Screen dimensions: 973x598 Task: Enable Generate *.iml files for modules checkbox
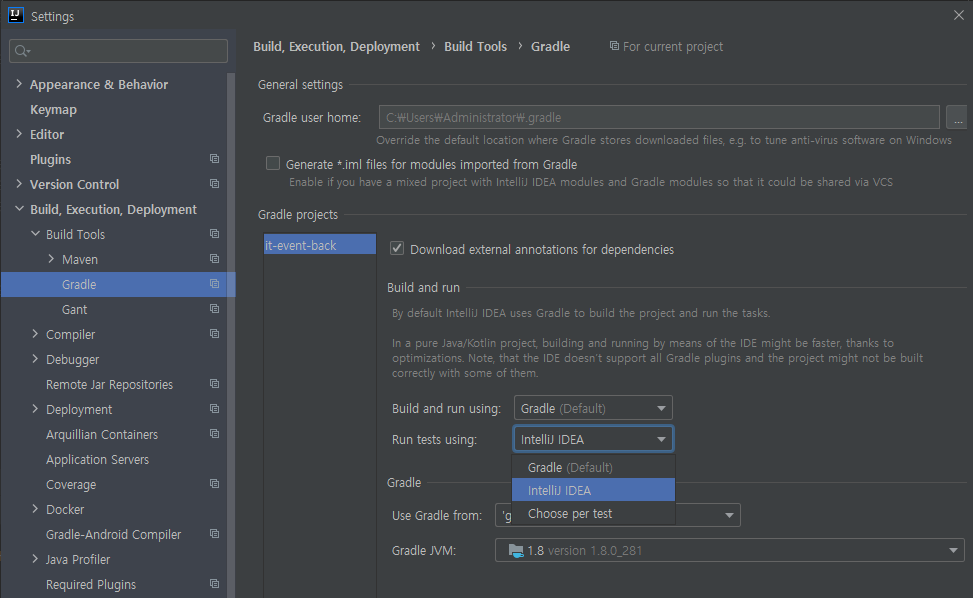click(273, 163)
